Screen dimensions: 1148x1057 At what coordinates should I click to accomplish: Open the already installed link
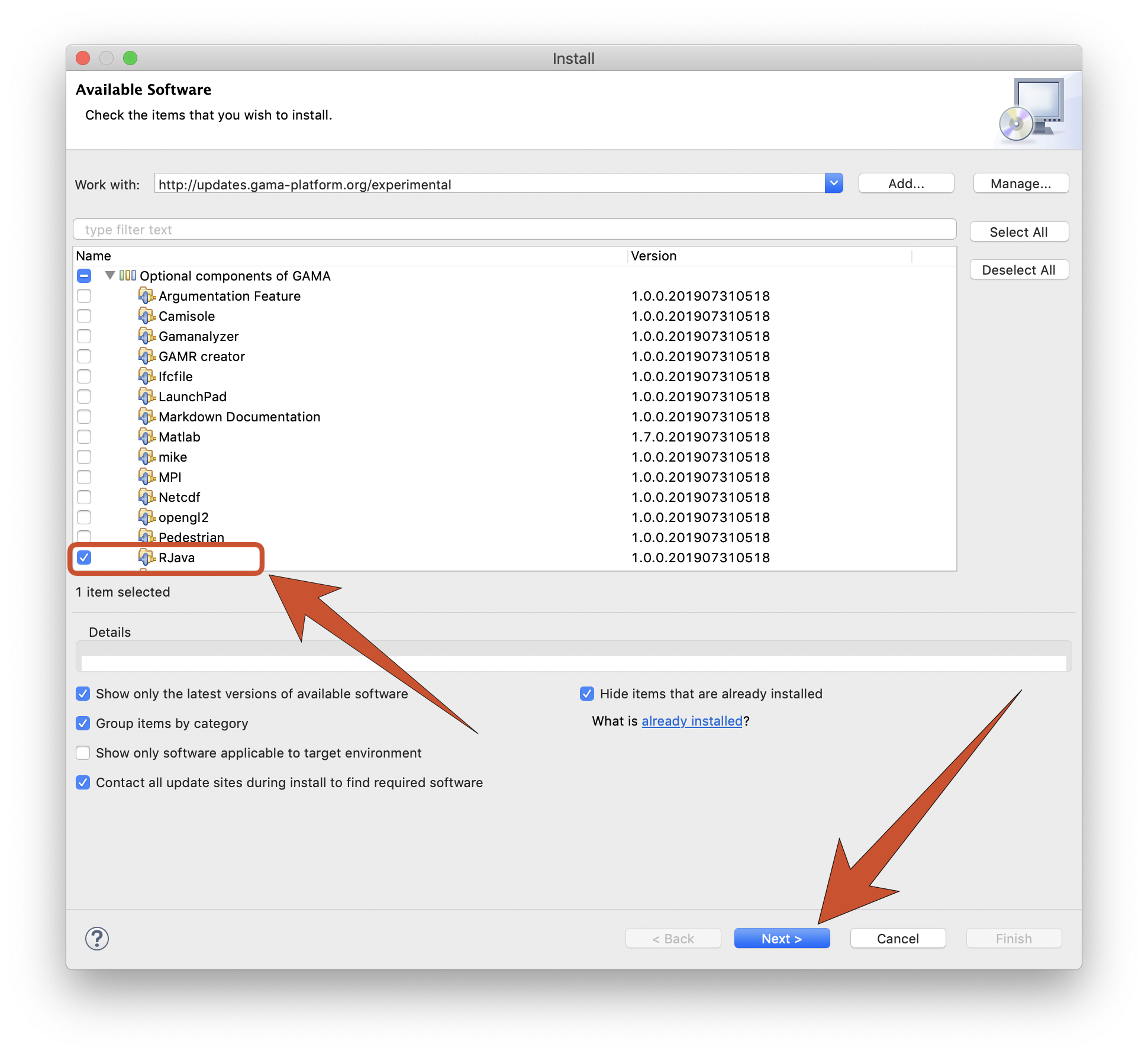coord(692,721)
